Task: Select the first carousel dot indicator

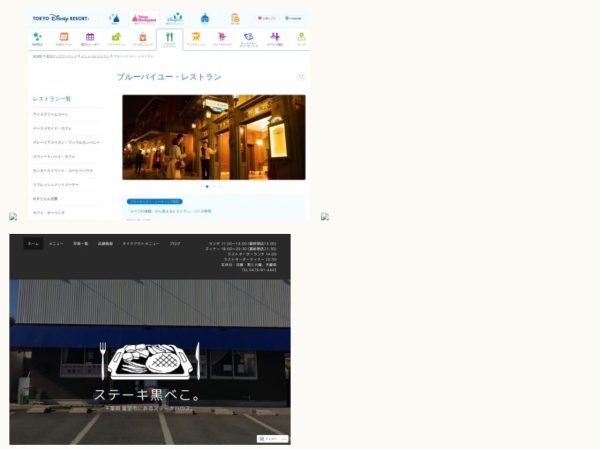Action: pos(207,187)
